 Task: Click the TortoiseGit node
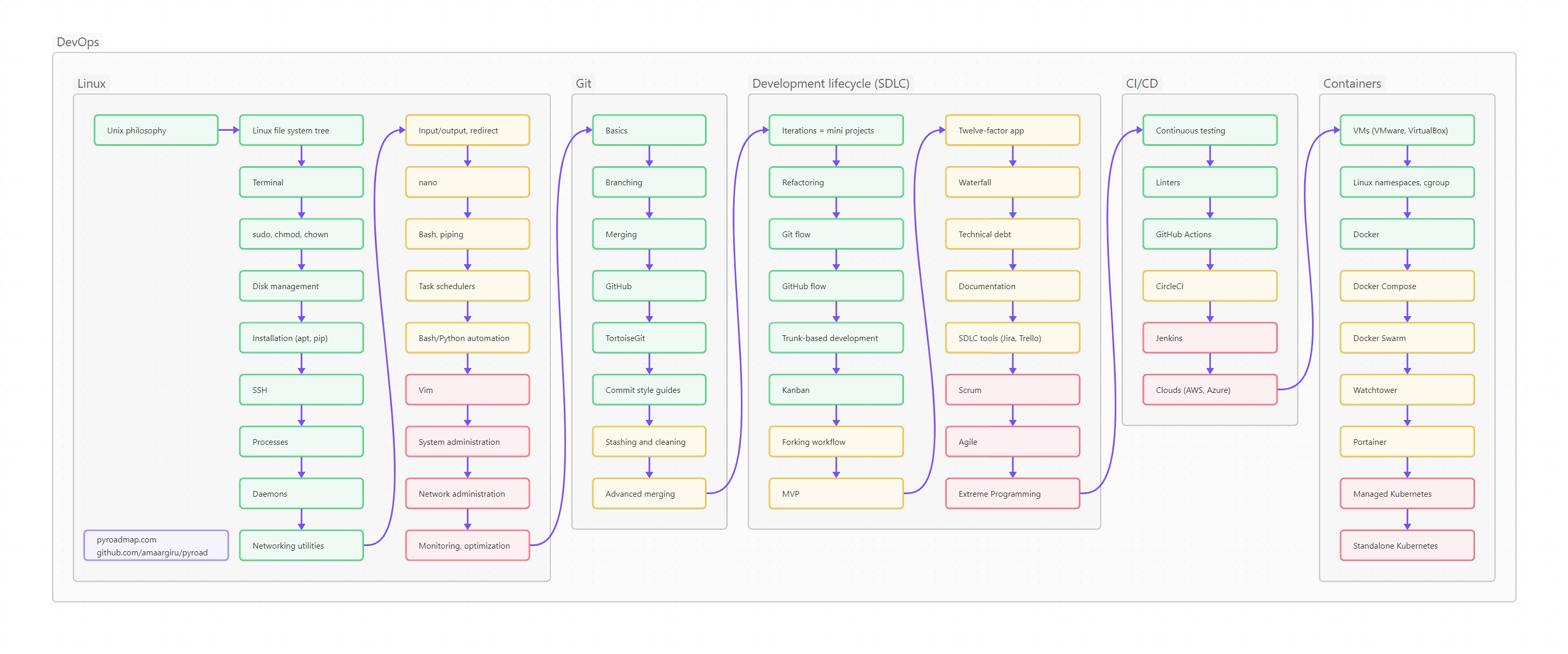pyautogui.click(x=649, y=338)
